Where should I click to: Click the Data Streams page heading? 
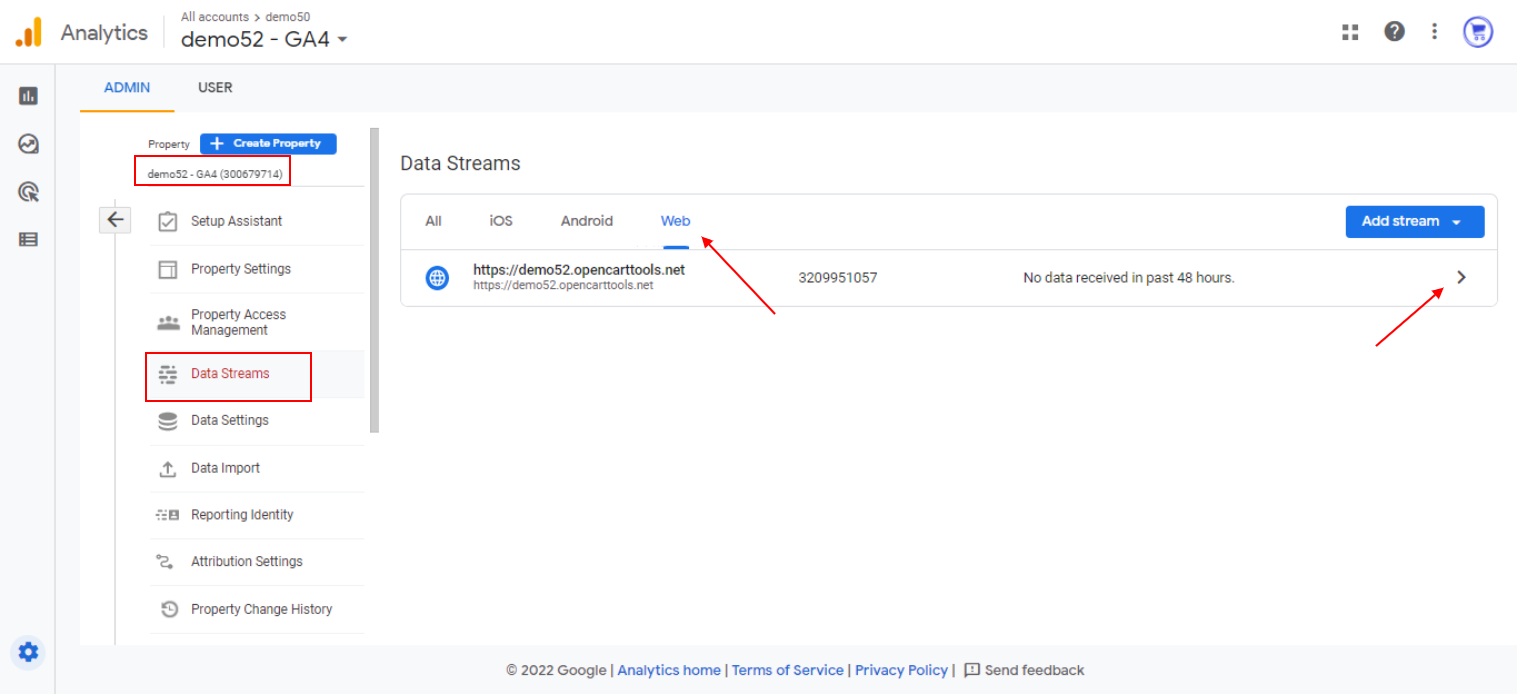coord(460,163)
